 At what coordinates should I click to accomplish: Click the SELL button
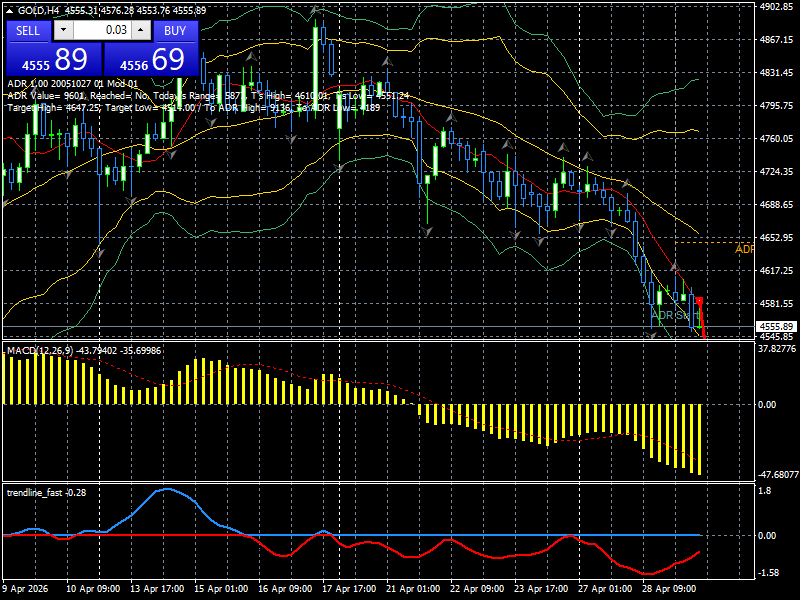click(28, 31)
